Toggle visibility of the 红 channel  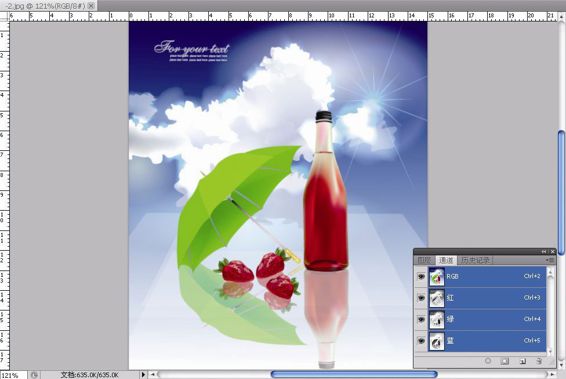[x=421, y=298]
